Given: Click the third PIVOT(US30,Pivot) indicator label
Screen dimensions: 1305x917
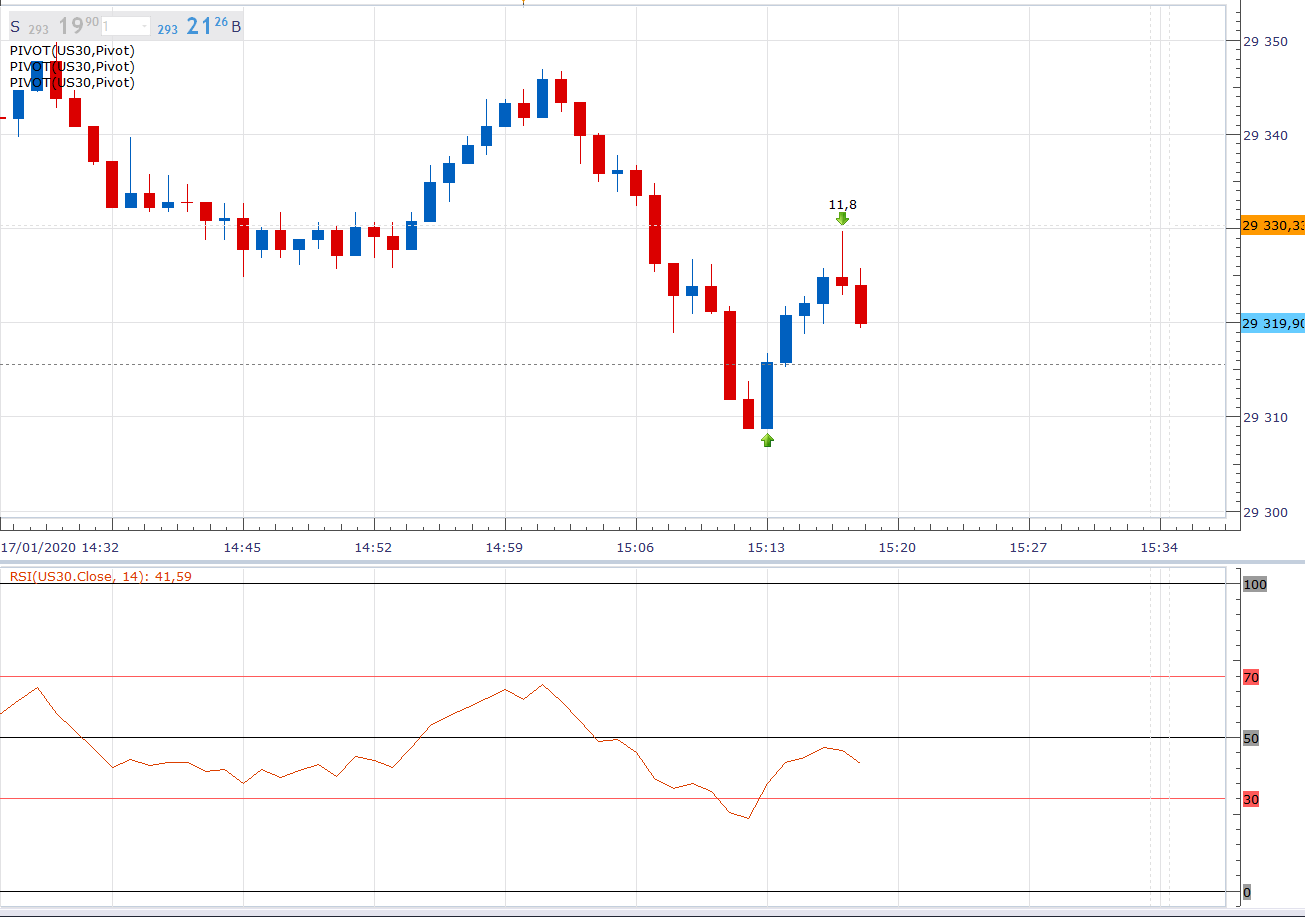Looking at the screenshot, I should [x=72, y=82].
